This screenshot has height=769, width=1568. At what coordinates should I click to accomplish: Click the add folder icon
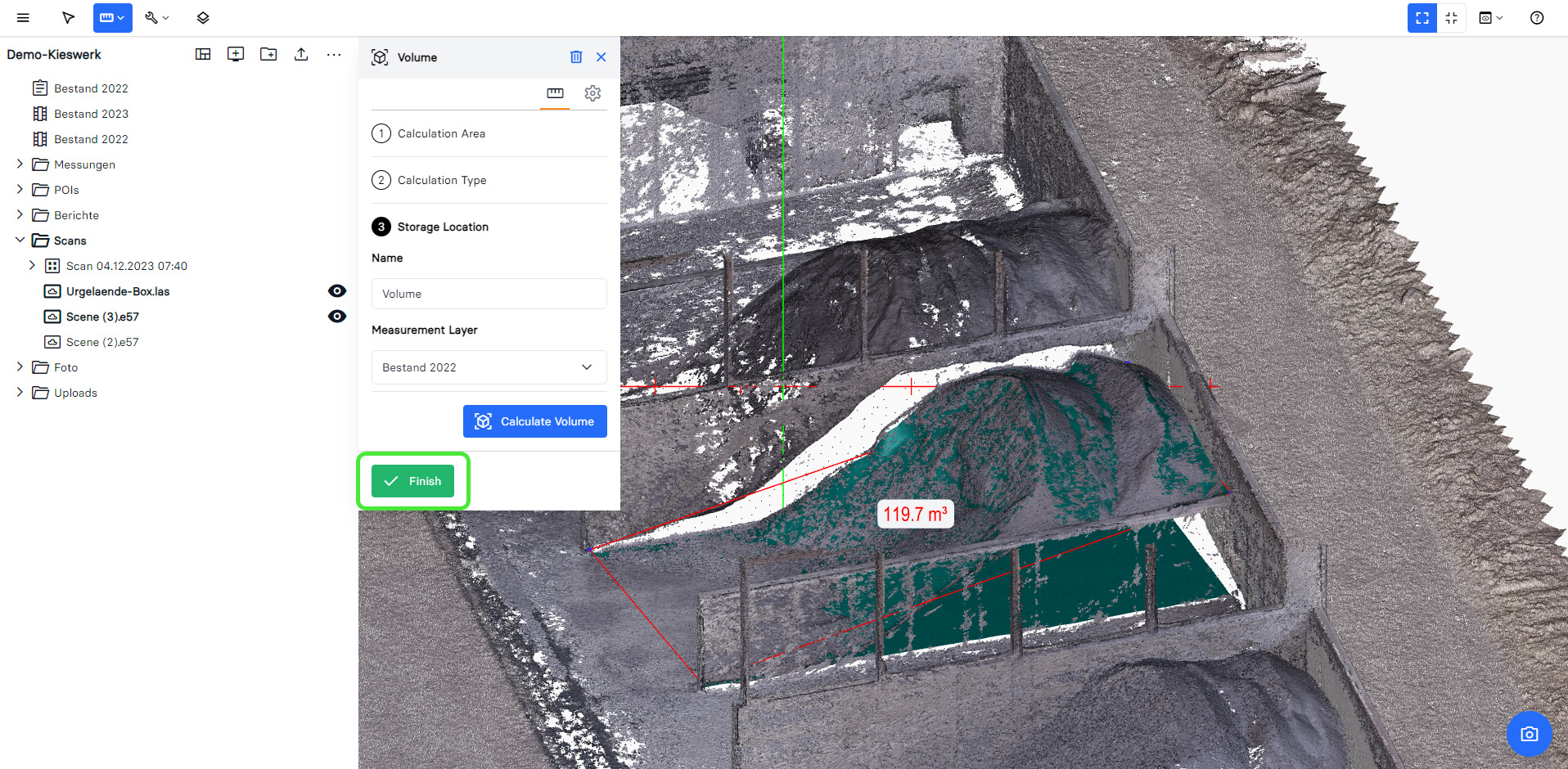[268, 54]
